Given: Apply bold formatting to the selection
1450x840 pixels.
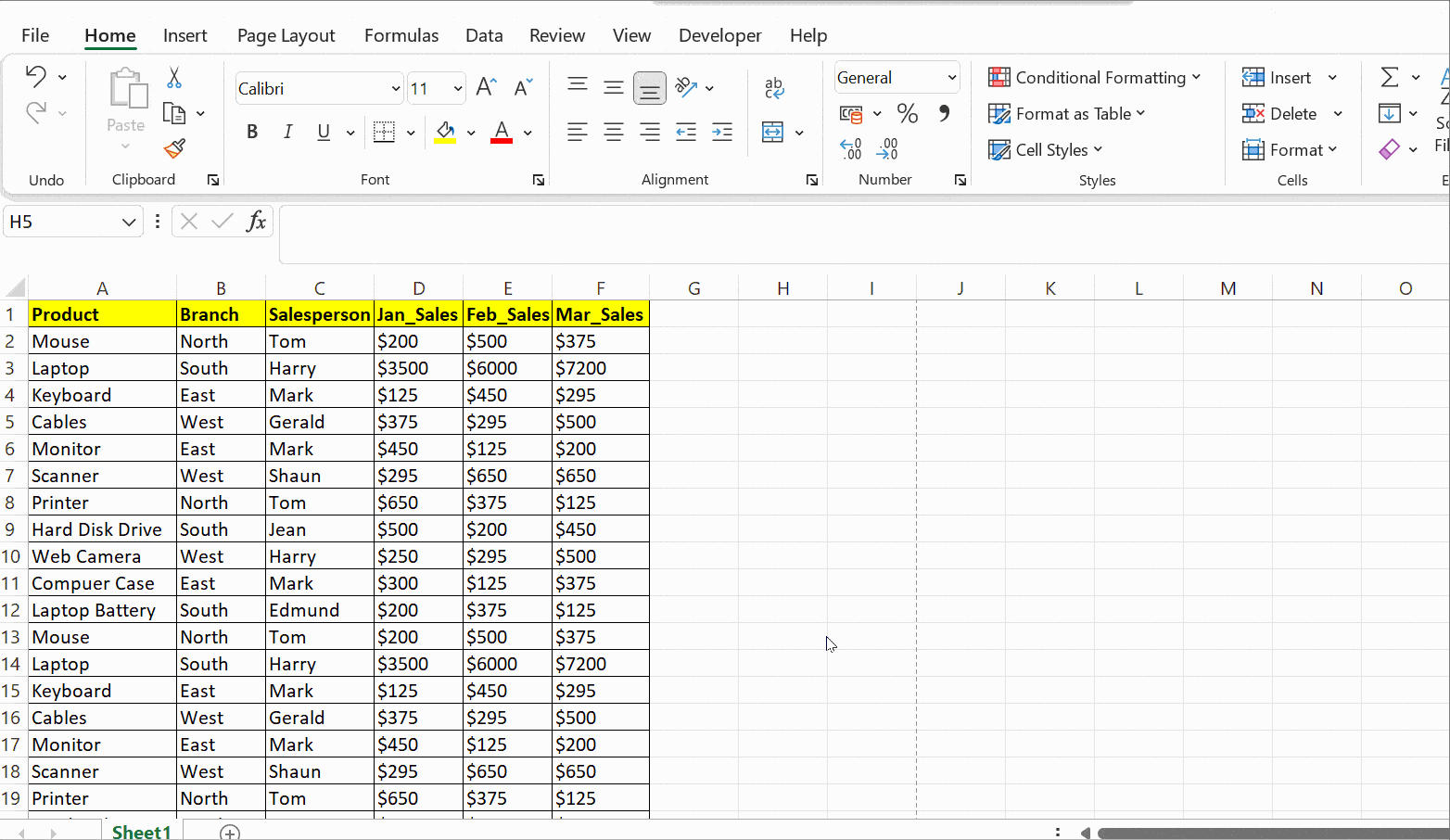Looking at the screenshot, I should point(251,132).
